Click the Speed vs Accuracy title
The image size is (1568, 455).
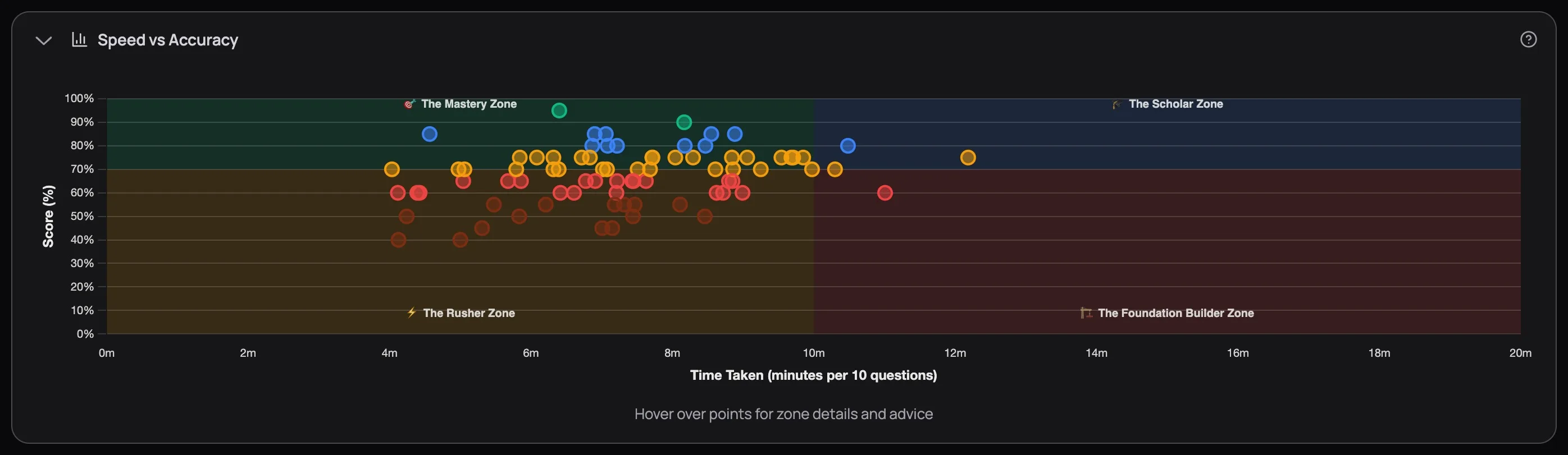168,39
